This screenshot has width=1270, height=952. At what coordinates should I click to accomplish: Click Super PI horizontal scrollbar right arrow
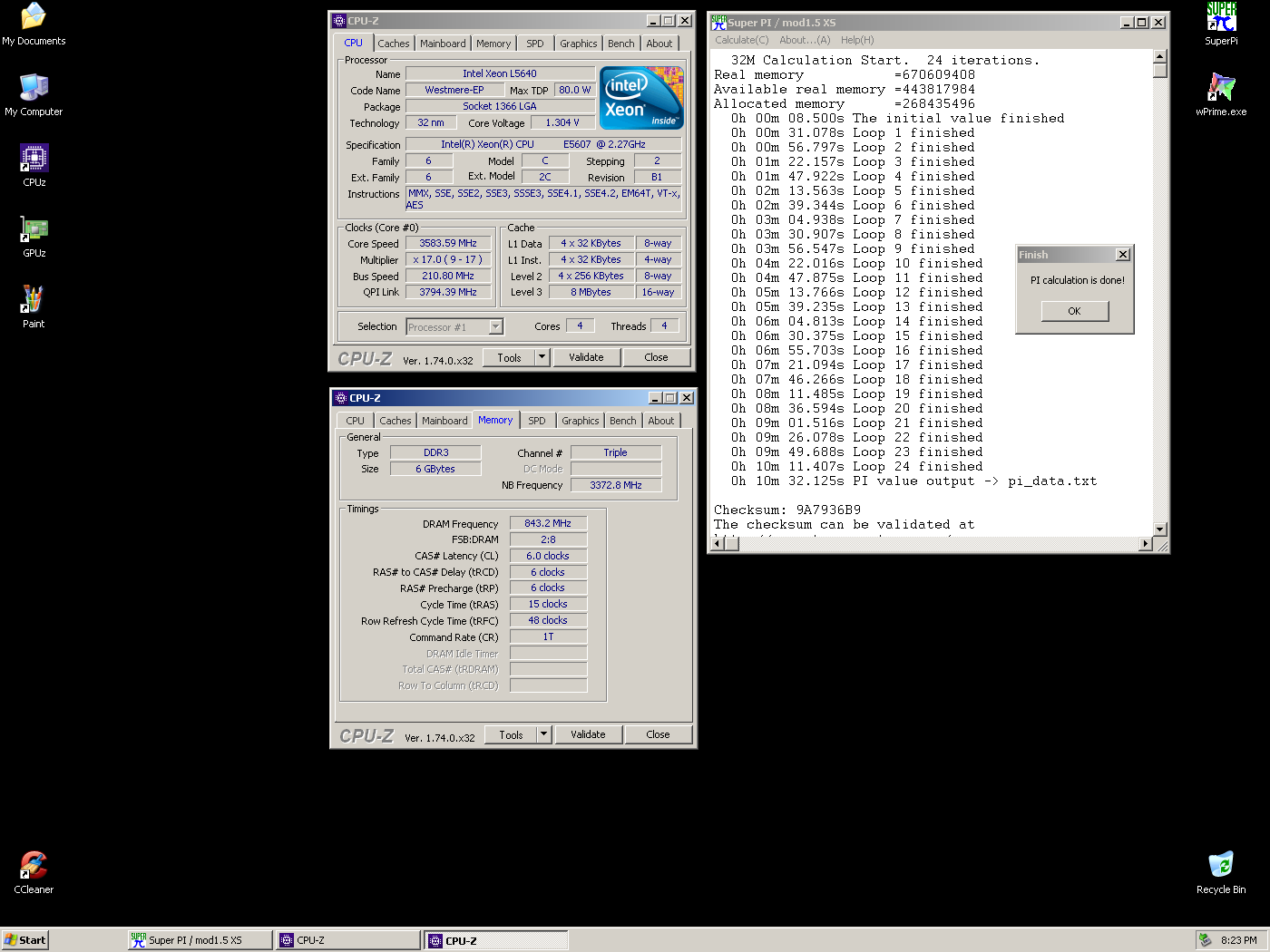[x=1146, y=544]
